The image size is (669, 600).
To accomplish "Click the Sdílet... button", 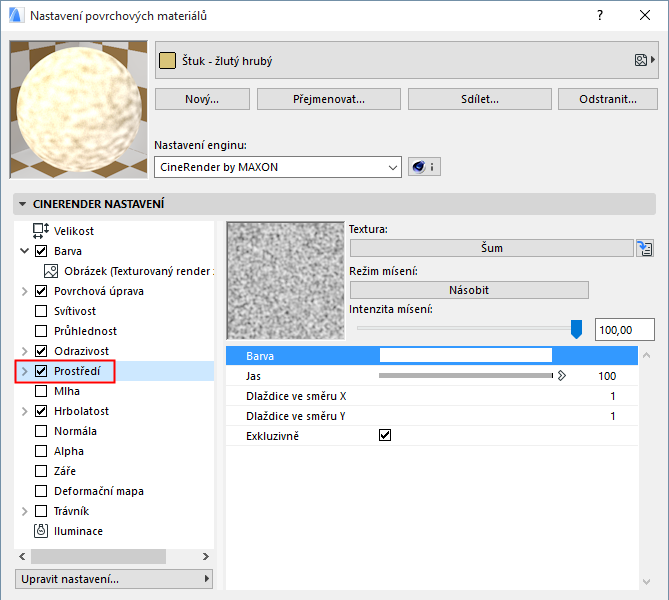I will (480, 99).
